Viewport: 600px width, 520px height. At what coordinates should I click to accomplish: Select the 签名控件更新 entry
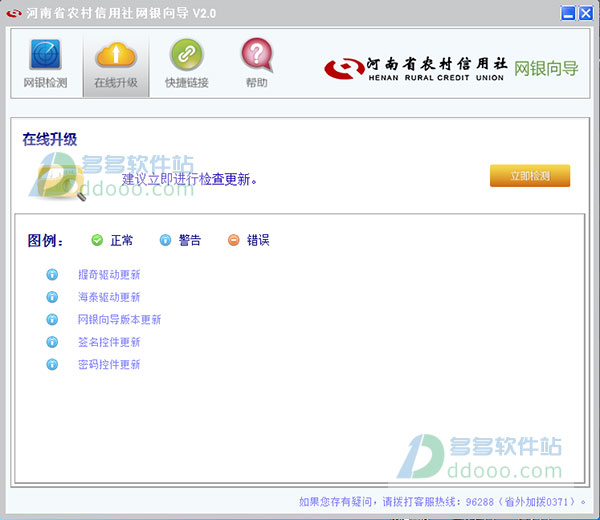click(x=109, y=342)
